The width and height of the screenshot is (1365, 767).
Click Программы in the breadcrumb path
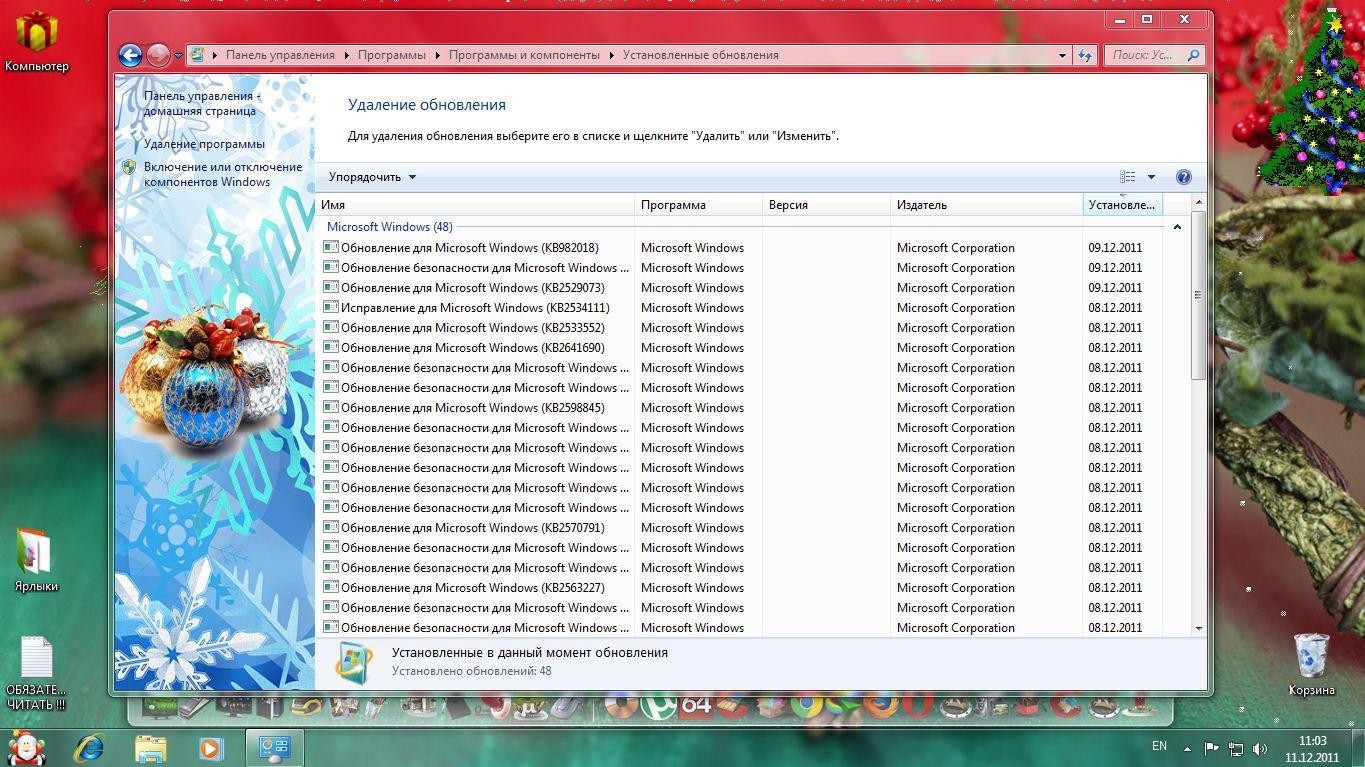pyautogui.click(x=392, y=55)
